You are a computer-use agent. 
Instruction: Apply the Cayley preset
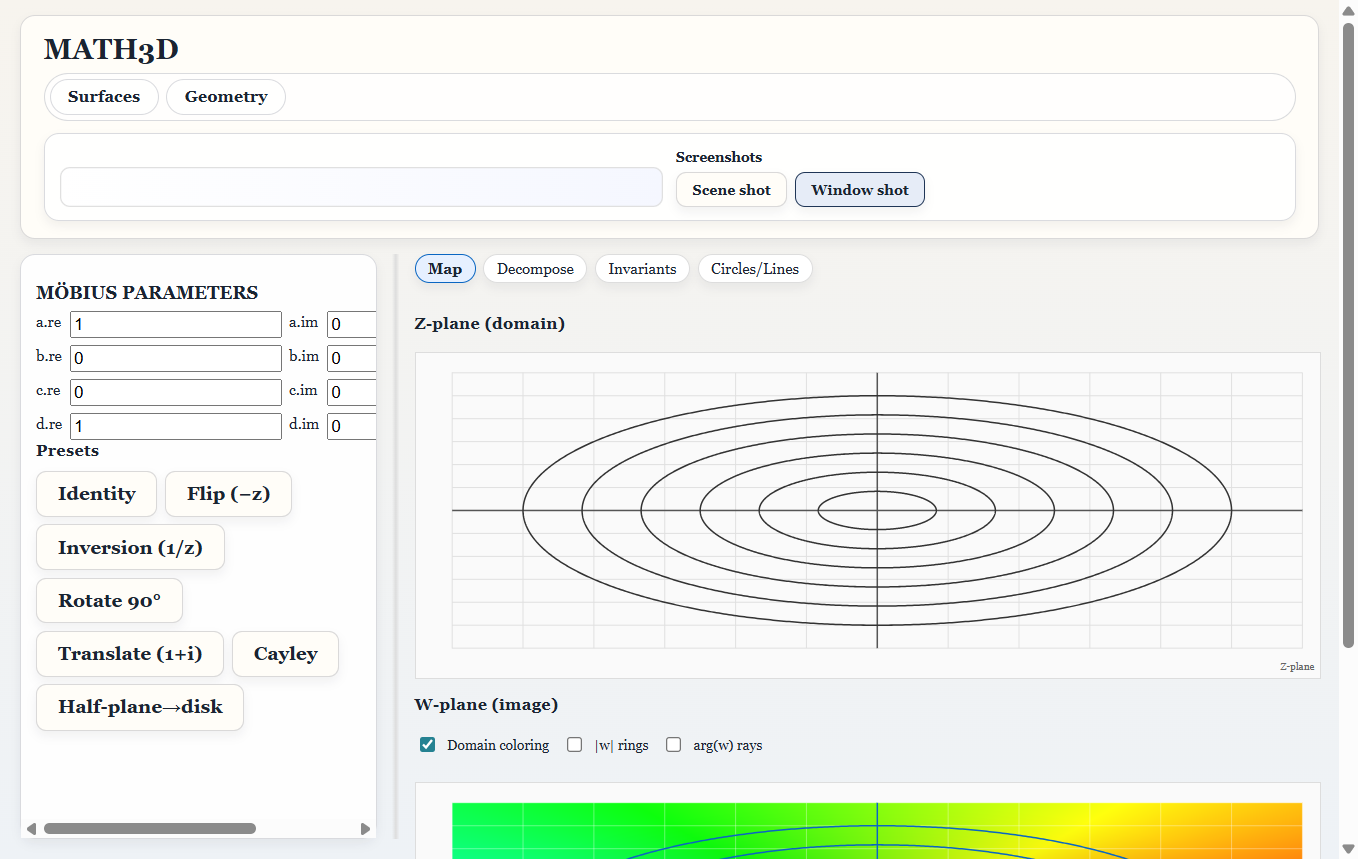coord(285,654)
